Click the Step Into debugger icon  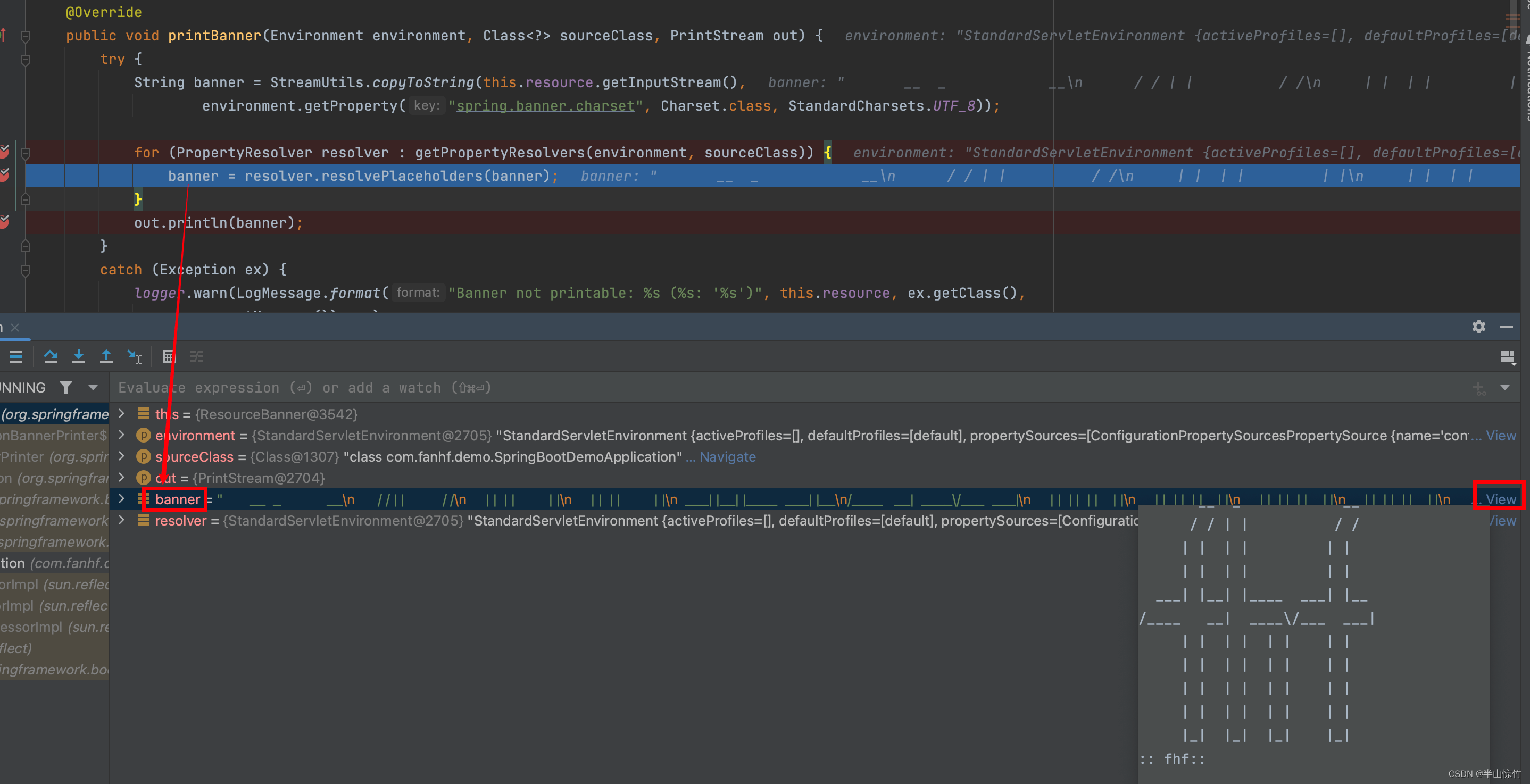tap(78, 356)
